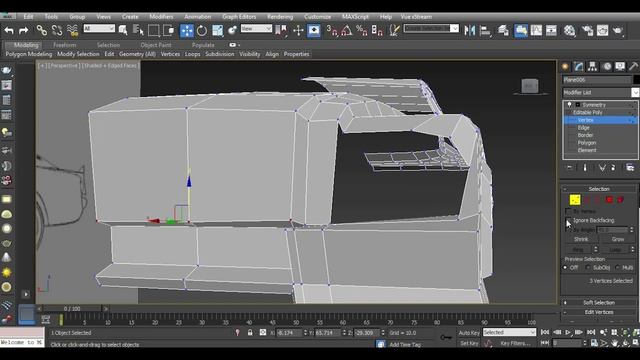Click the Grow selection button

618,240
